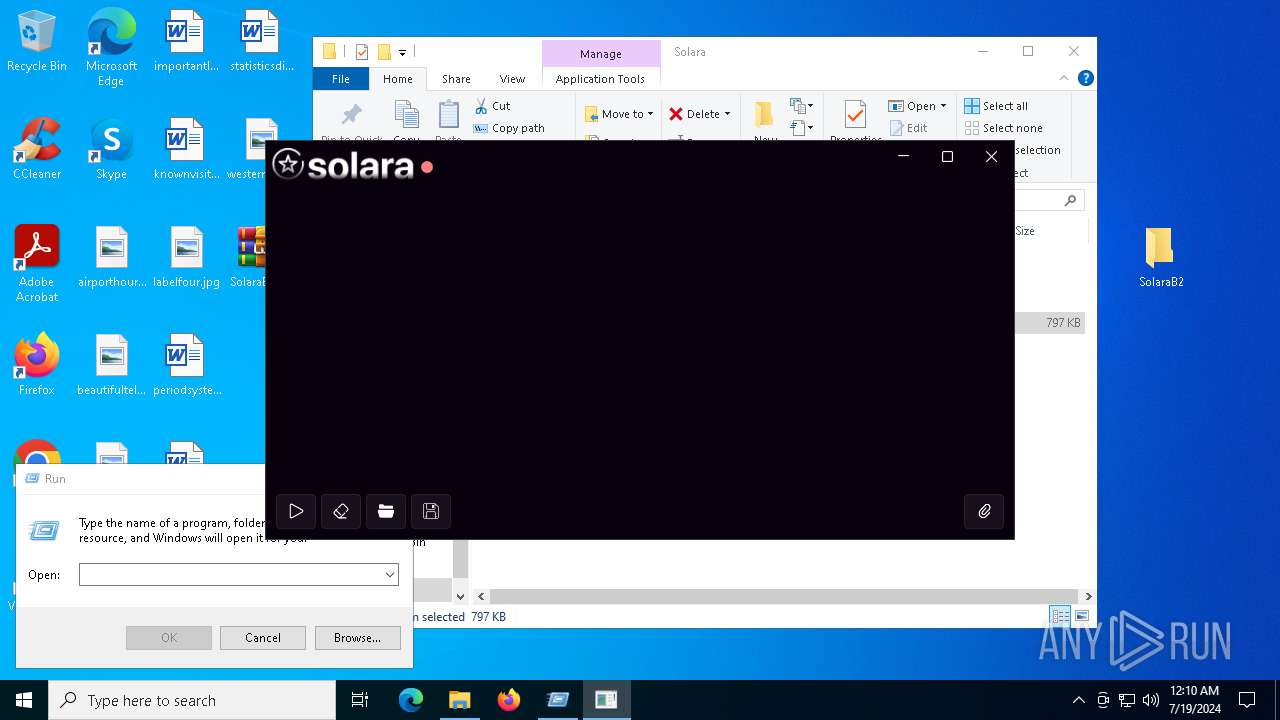Show hidden system tray icons
This screenshot has width=1280, height=720.
(1078, 700)
